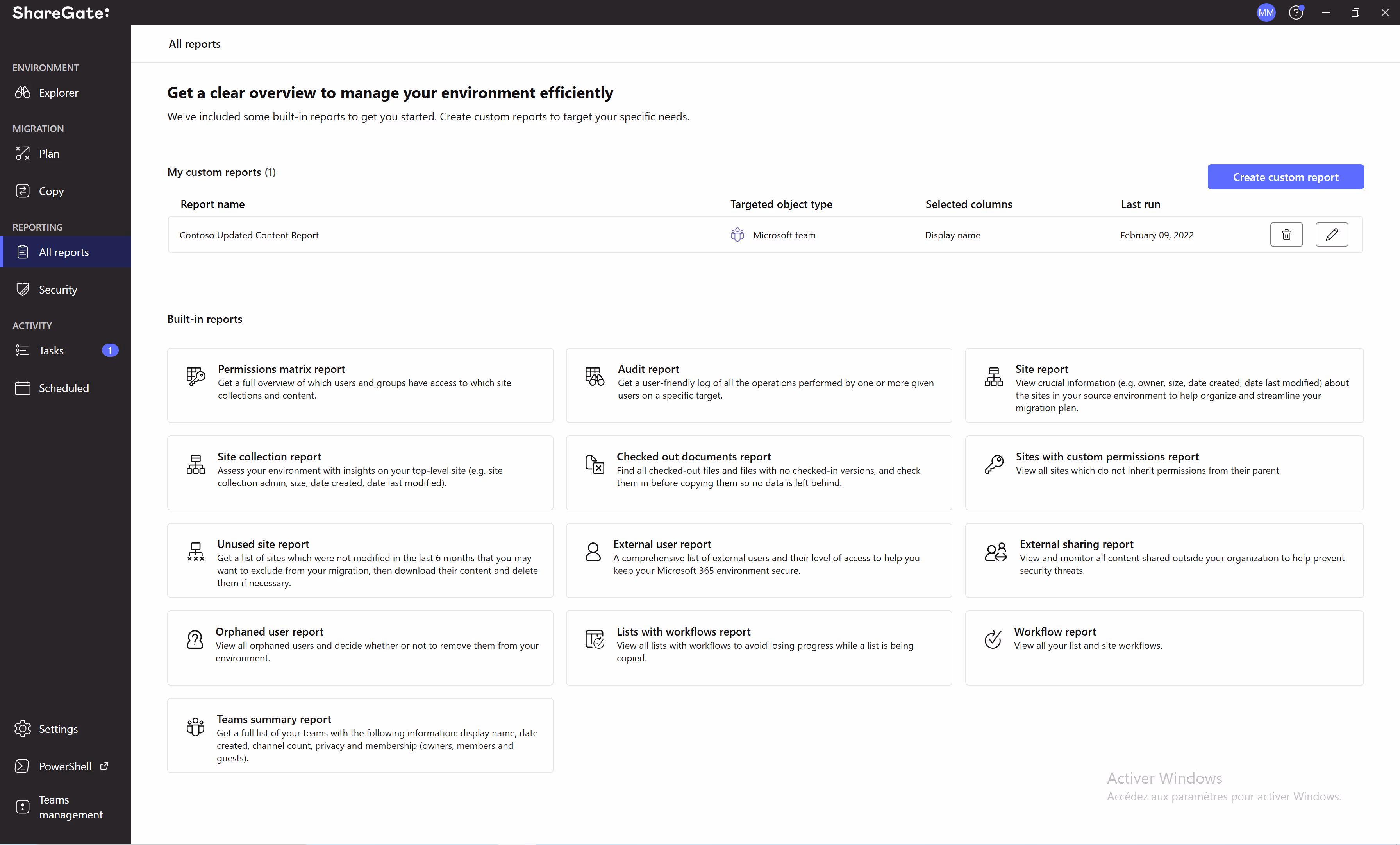Edit the Contoso custom report with pencil icon

click(x=1331, y=235)
